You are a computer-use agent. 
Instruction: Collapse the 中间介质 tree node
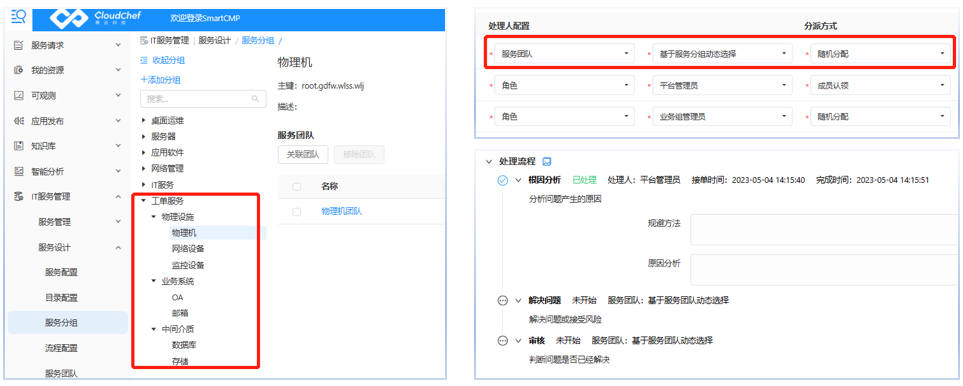[x=154, y=329]
